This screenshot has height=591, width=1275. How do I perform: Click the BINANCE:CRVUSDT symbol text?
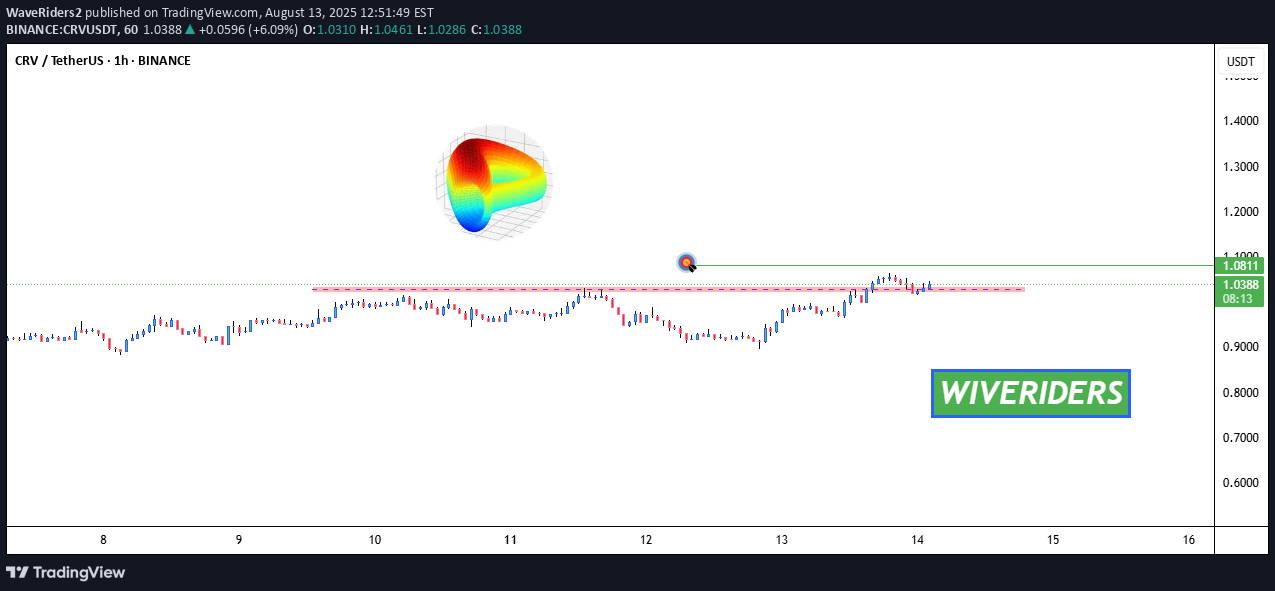coord(62,30)
